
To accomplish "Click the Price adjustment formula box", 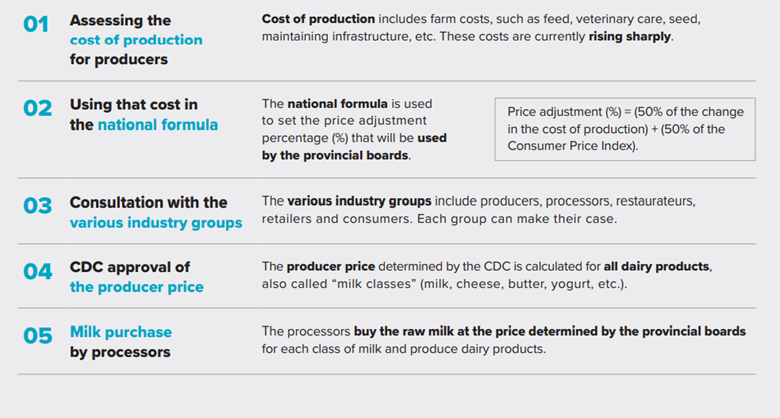I will pos(623,128).
